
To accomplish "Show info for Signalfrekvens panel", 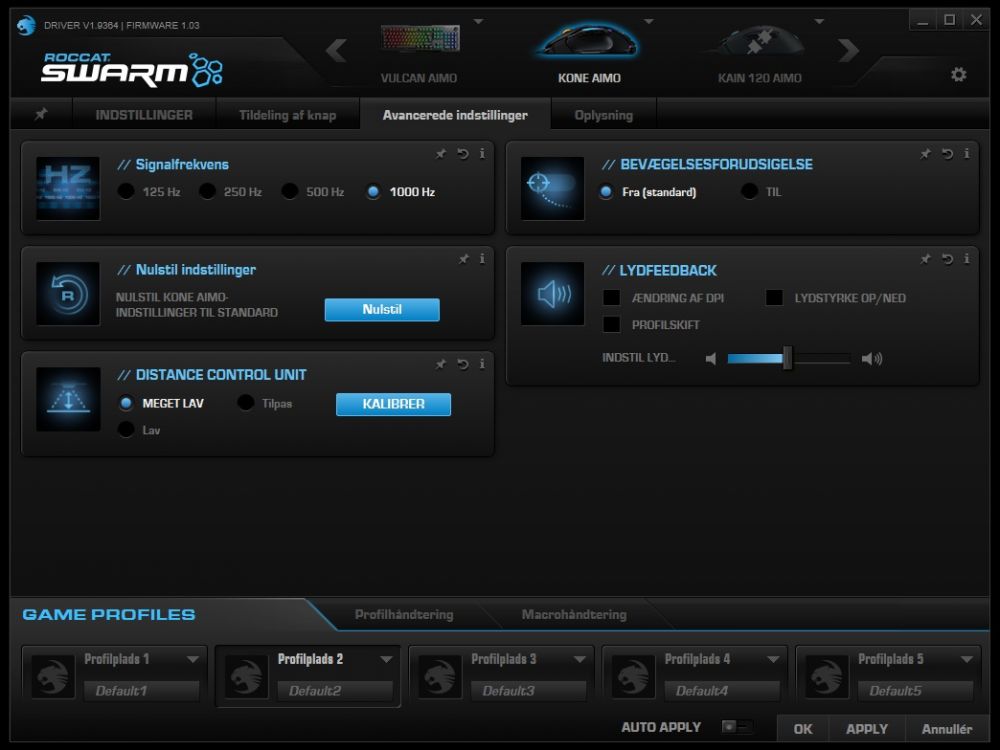I will 482,154.
